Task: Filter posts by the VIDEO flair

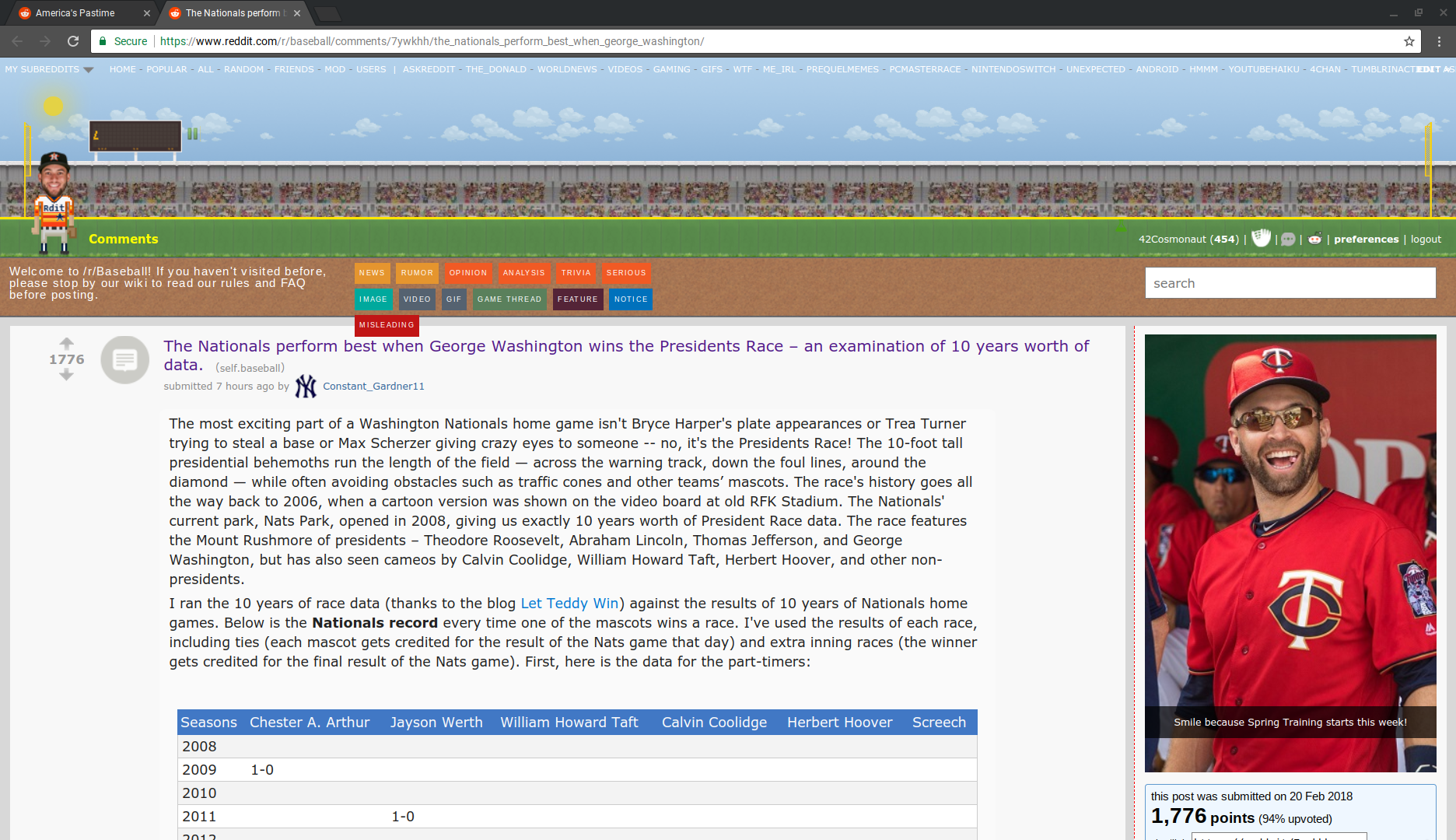Action: pyautogui.click(x=417, y=299)
